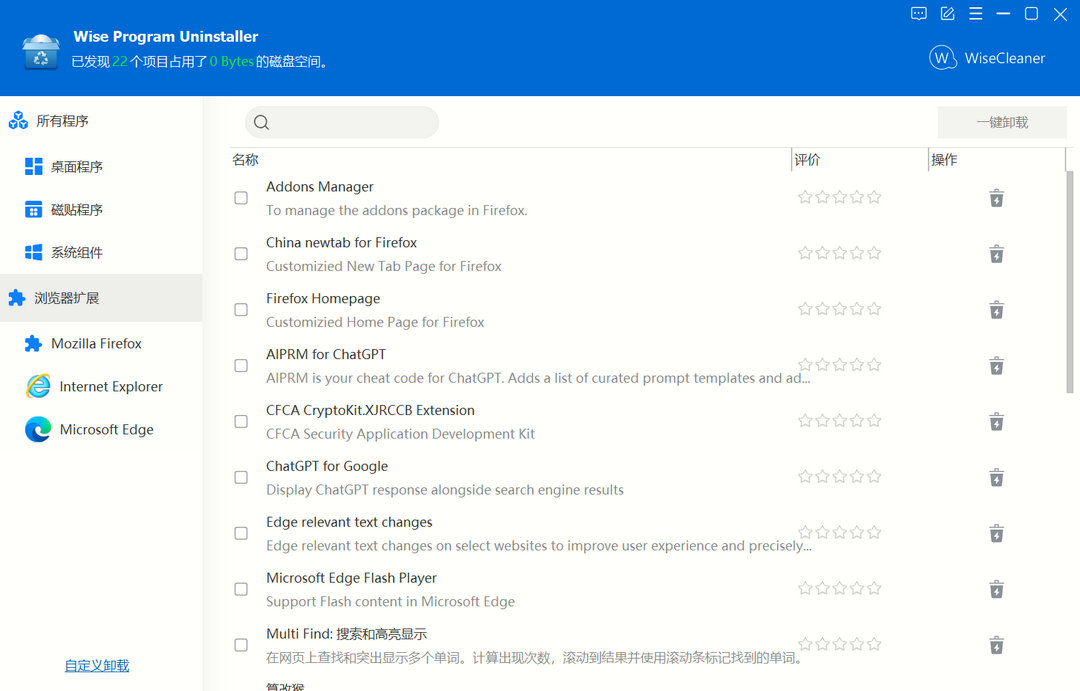Check the AIPRM for ChatGPT checkbox

coord(241,365)
